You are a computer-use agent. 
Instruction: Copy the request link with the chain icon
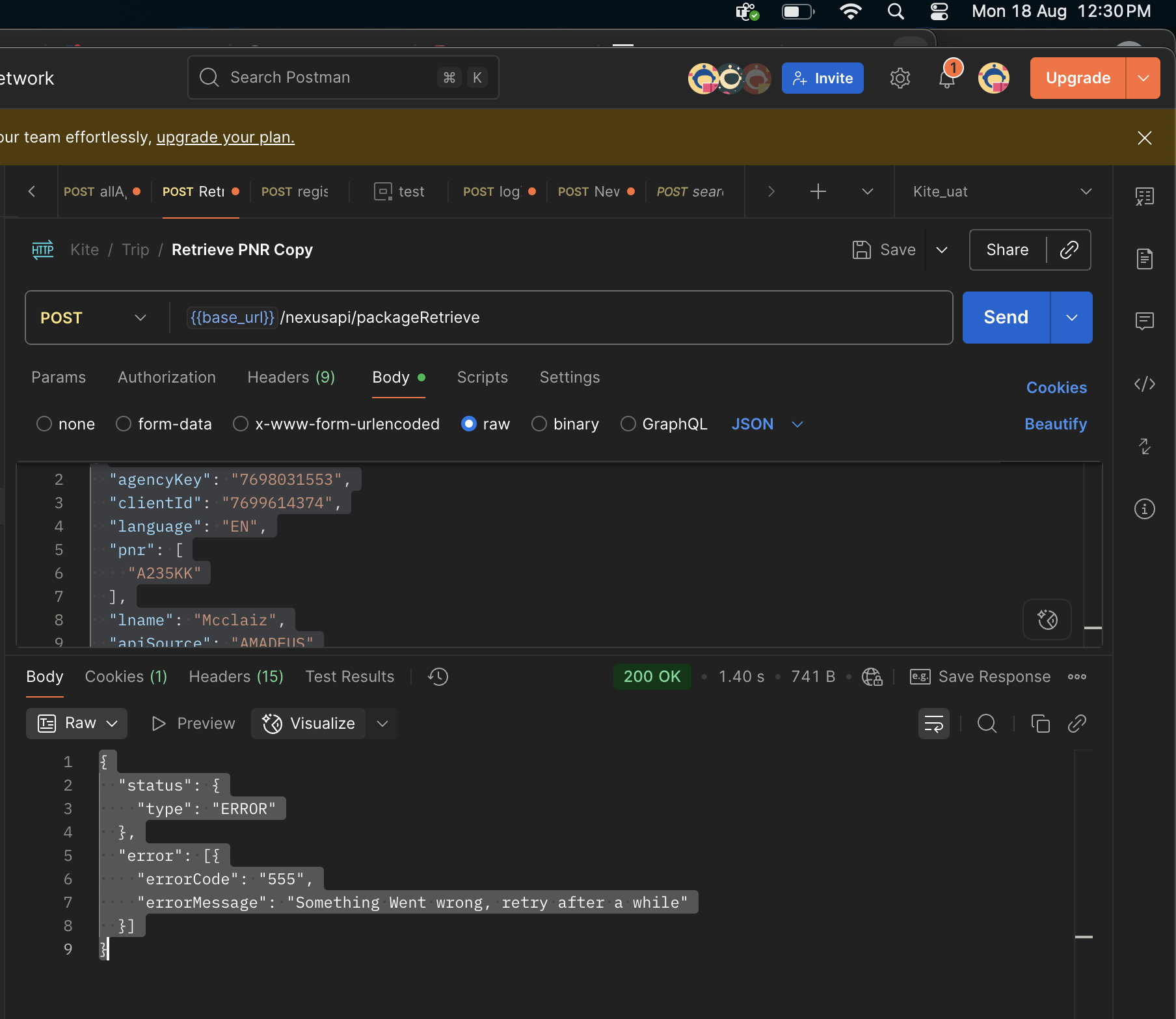click(1069, 250)
